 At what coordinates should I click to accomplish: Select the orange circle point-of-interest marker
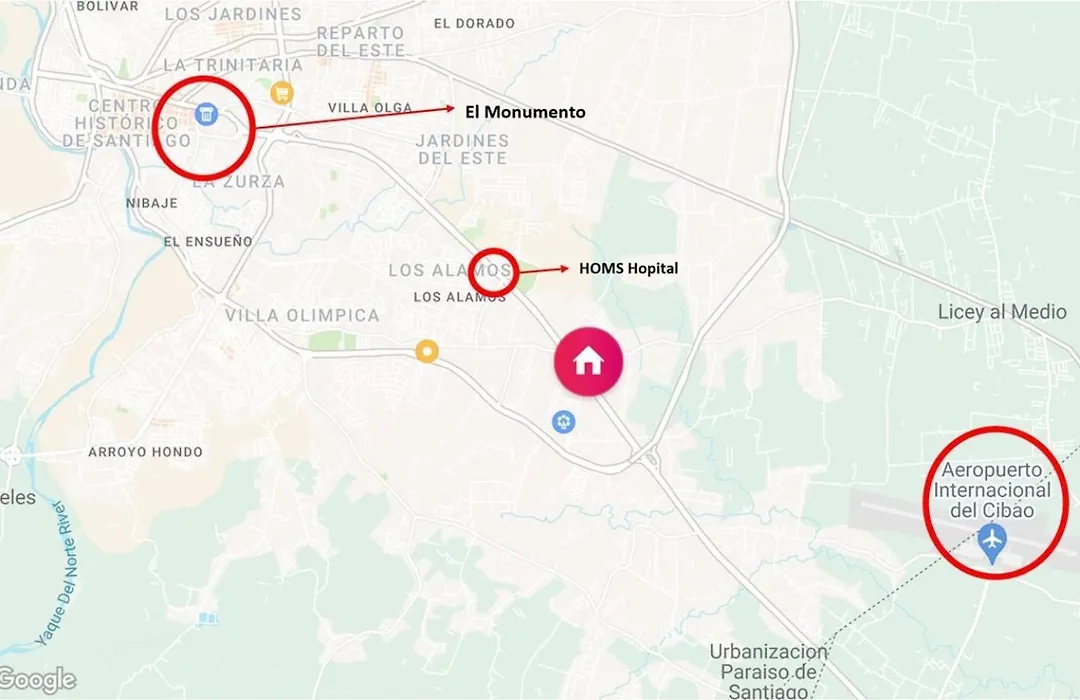(427, 351)
